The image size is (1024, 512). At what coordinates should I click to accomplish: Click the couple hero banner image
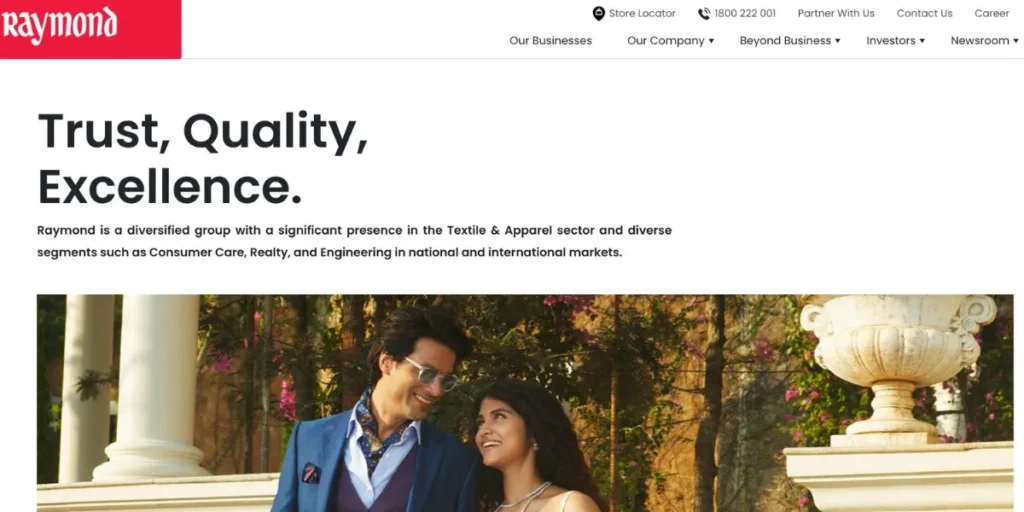525,403
